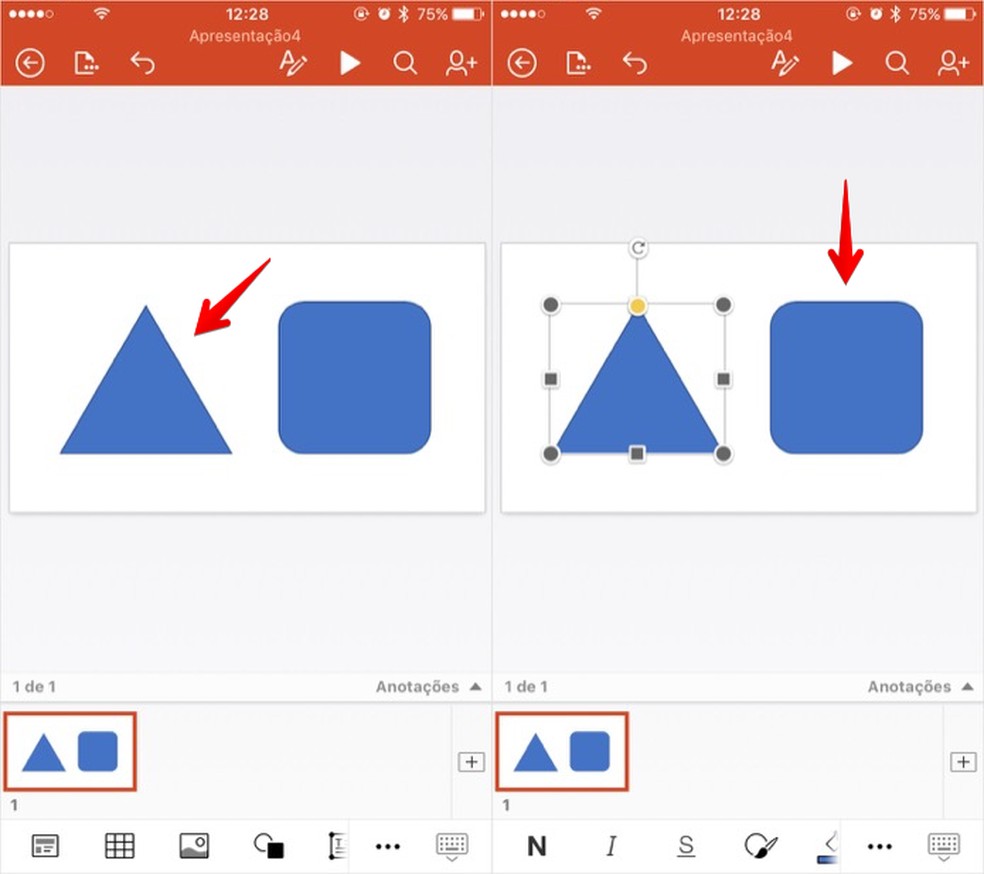Tap '1 de 1' counter in right screen

click(x=527, y=686)
